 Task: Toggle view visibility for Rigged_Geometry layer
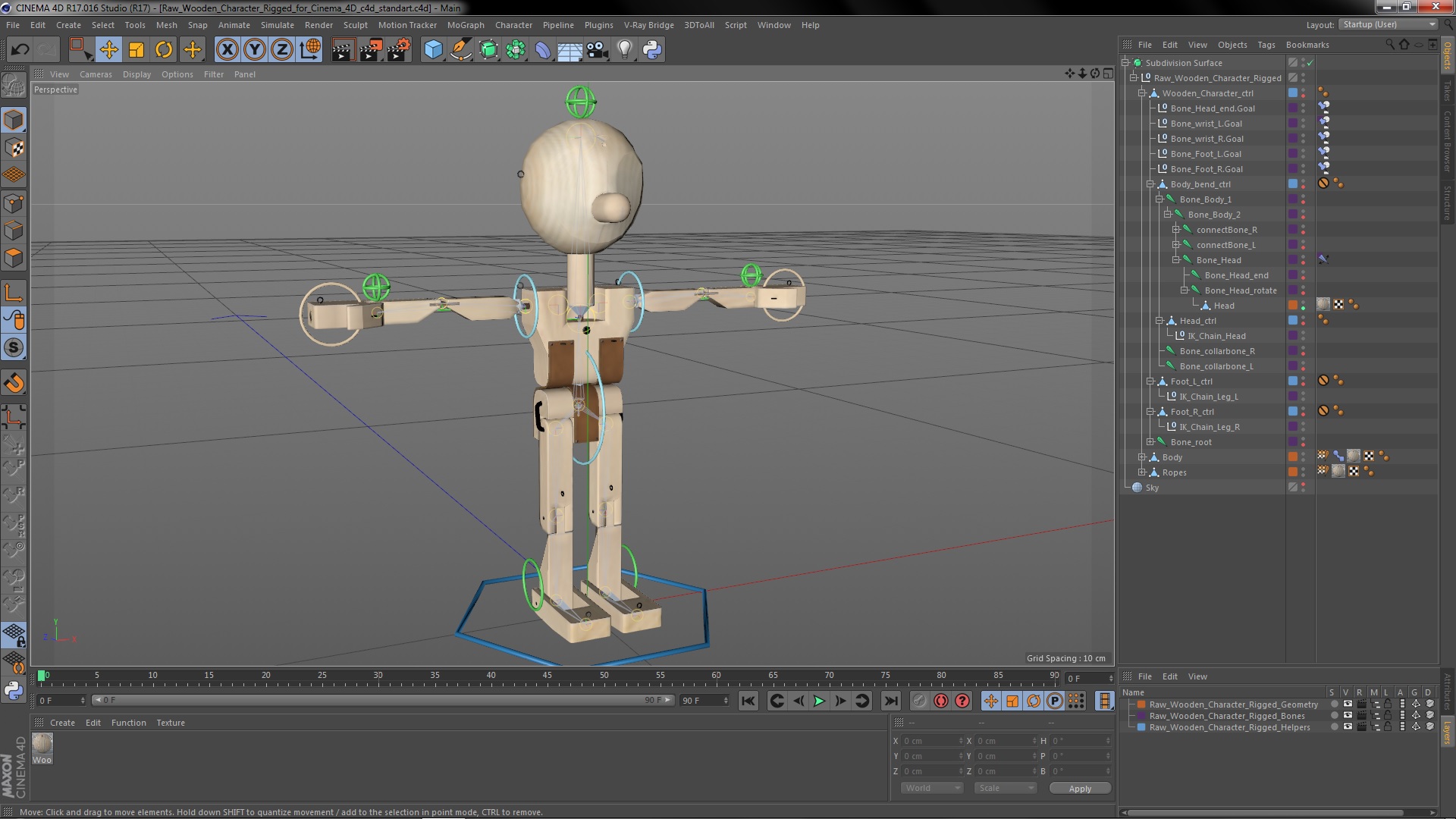pyautogui.click(x=1348, y=704)
